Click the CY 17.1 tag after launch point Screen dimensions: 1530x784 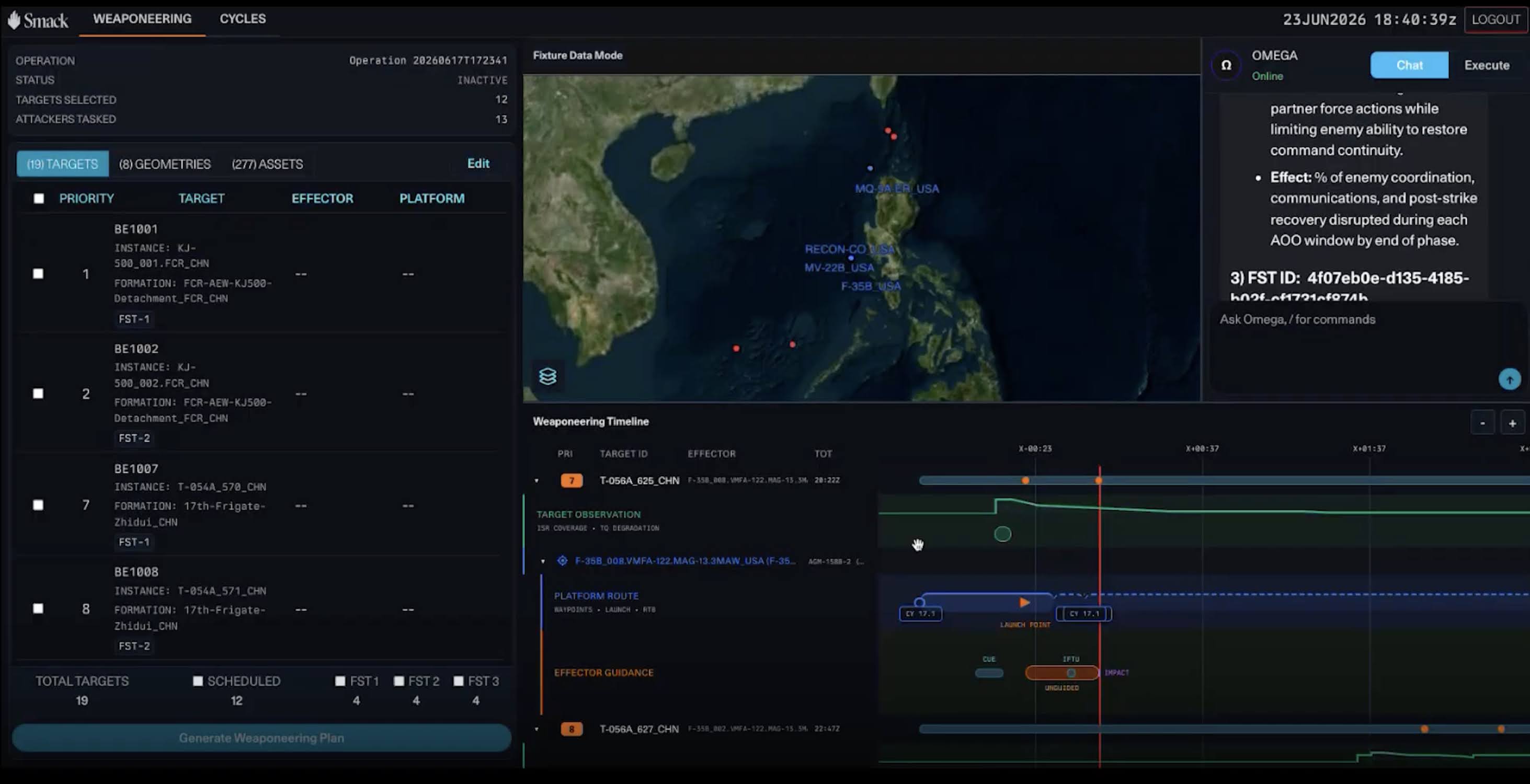1084,614
